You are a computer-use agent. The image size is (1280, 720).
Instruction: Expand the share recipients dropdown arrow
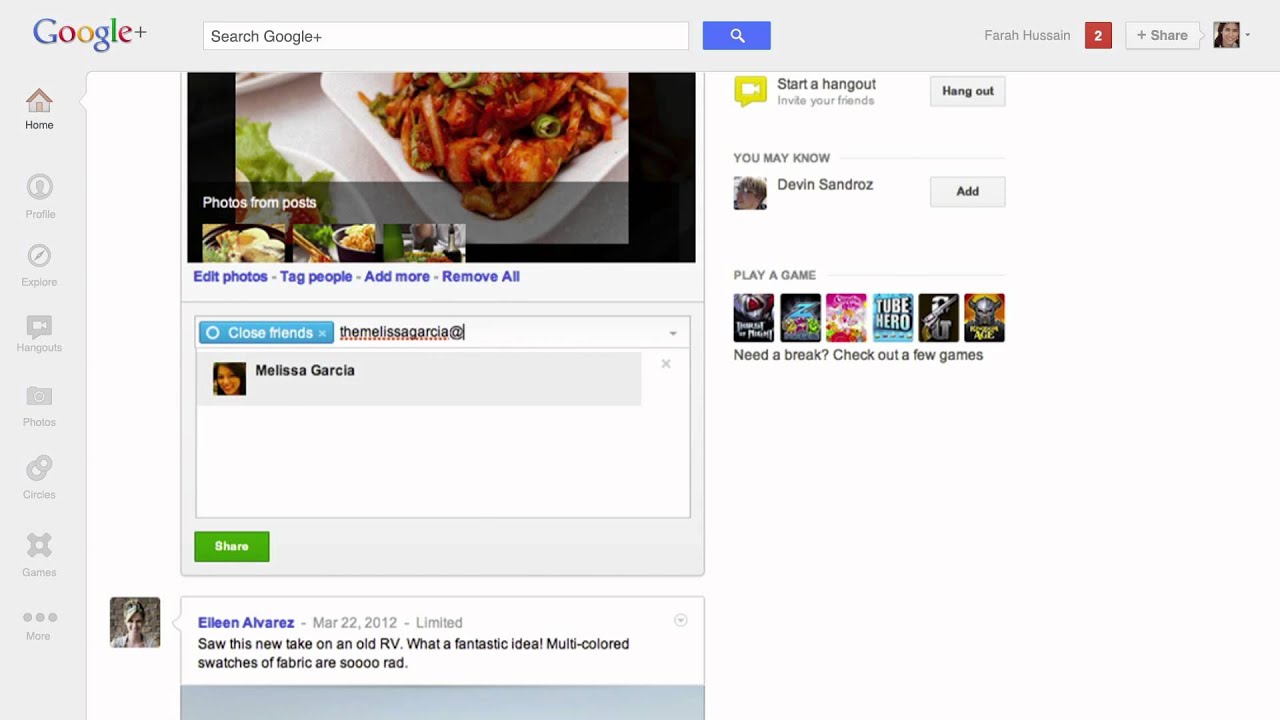pos(673,333)
